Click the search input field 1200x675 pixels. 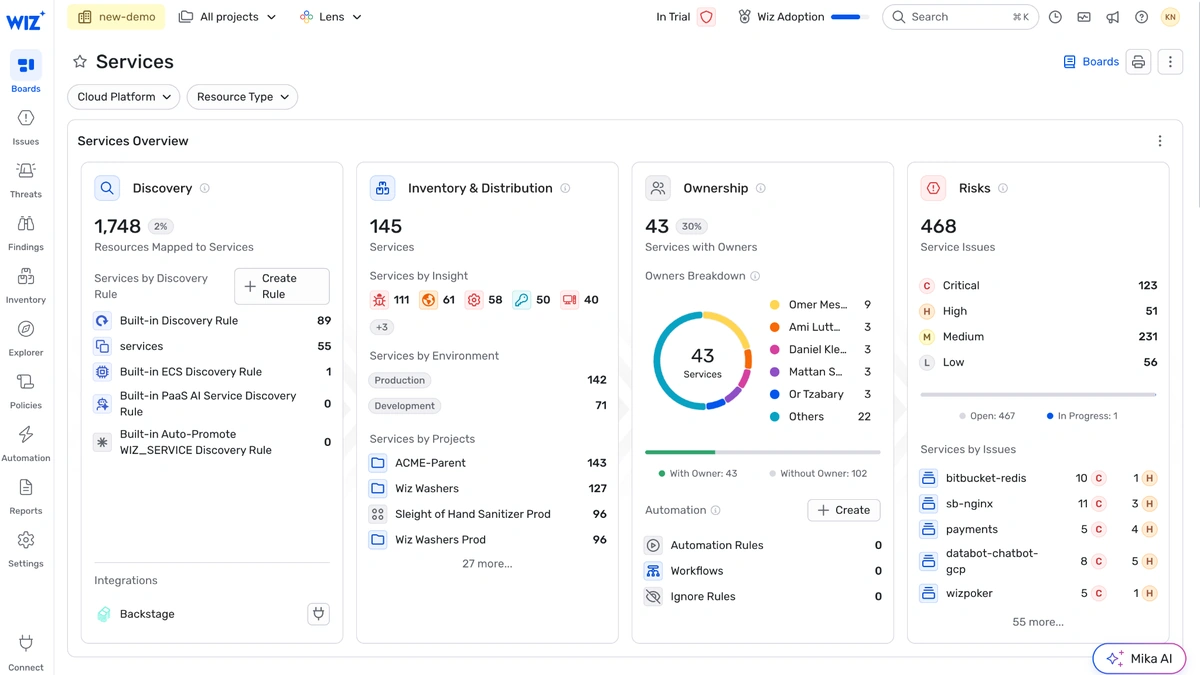coord(960,17)
